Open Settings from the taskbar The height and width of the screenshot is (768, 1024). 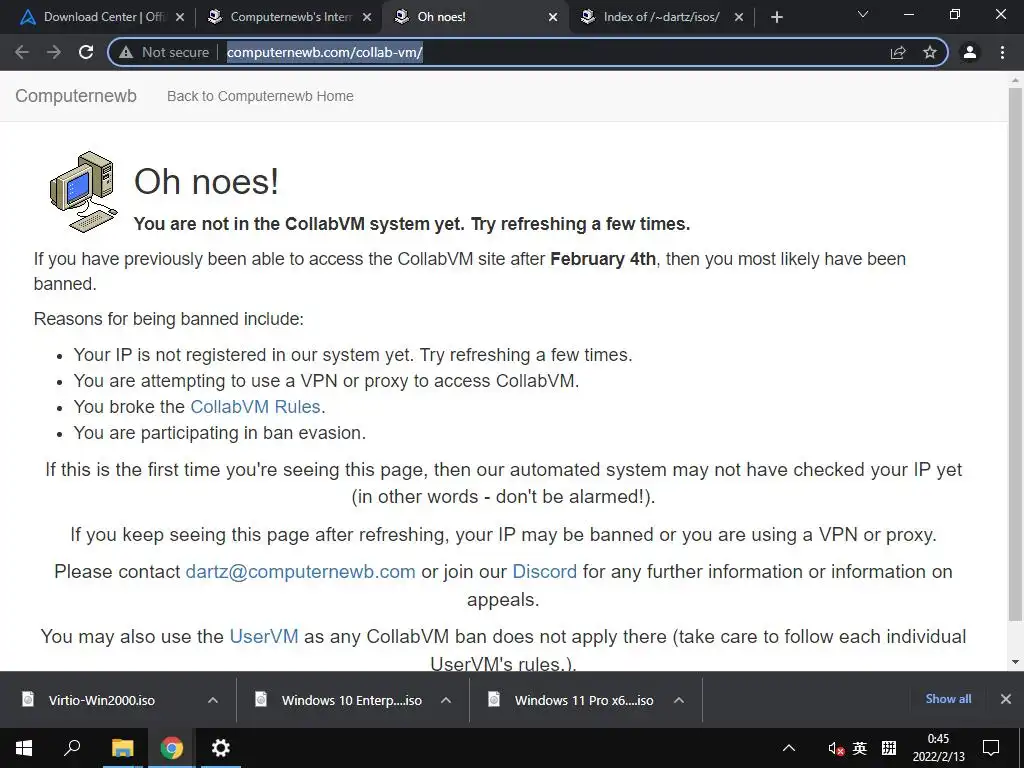[x=221, y=748]
